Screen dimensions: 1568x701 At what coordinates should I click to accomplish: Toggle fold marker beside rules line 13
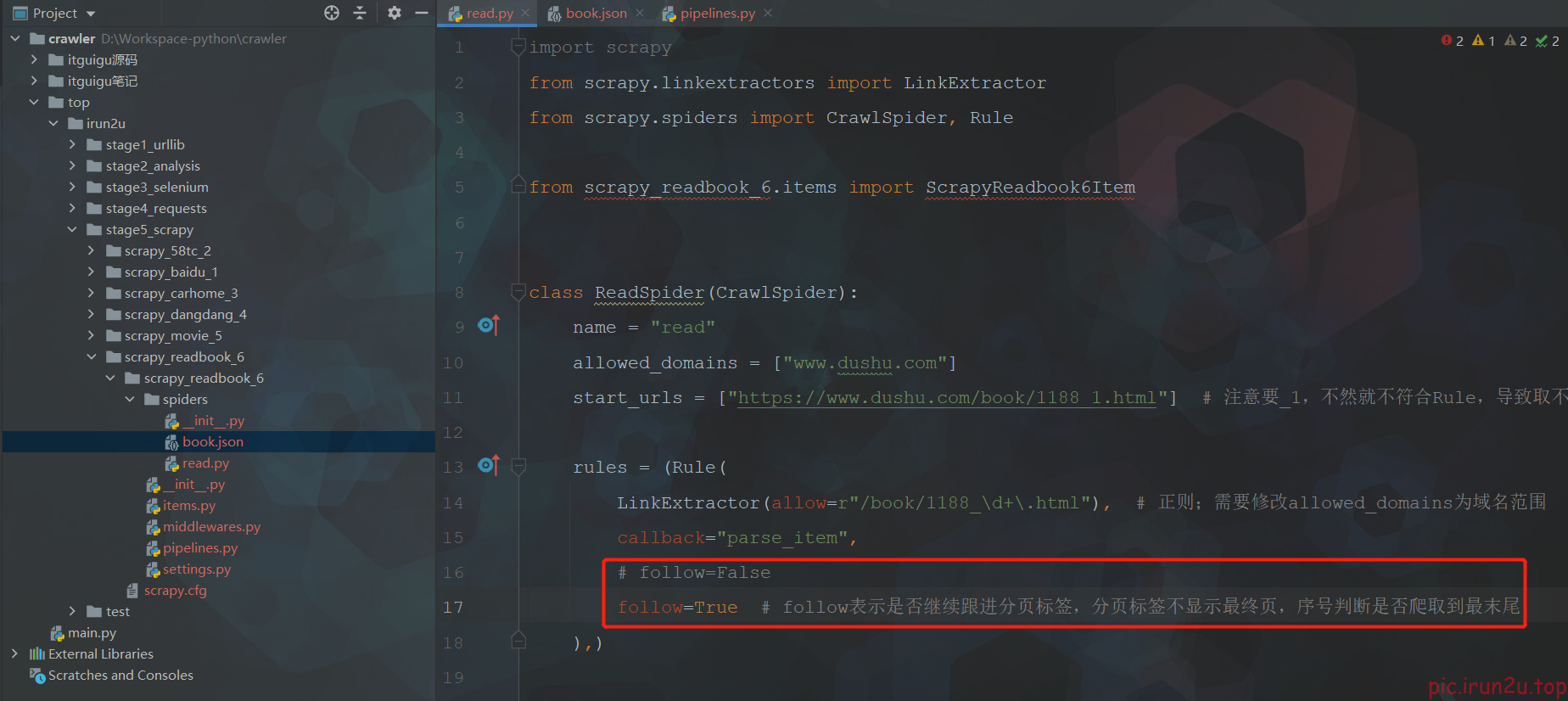518,466
